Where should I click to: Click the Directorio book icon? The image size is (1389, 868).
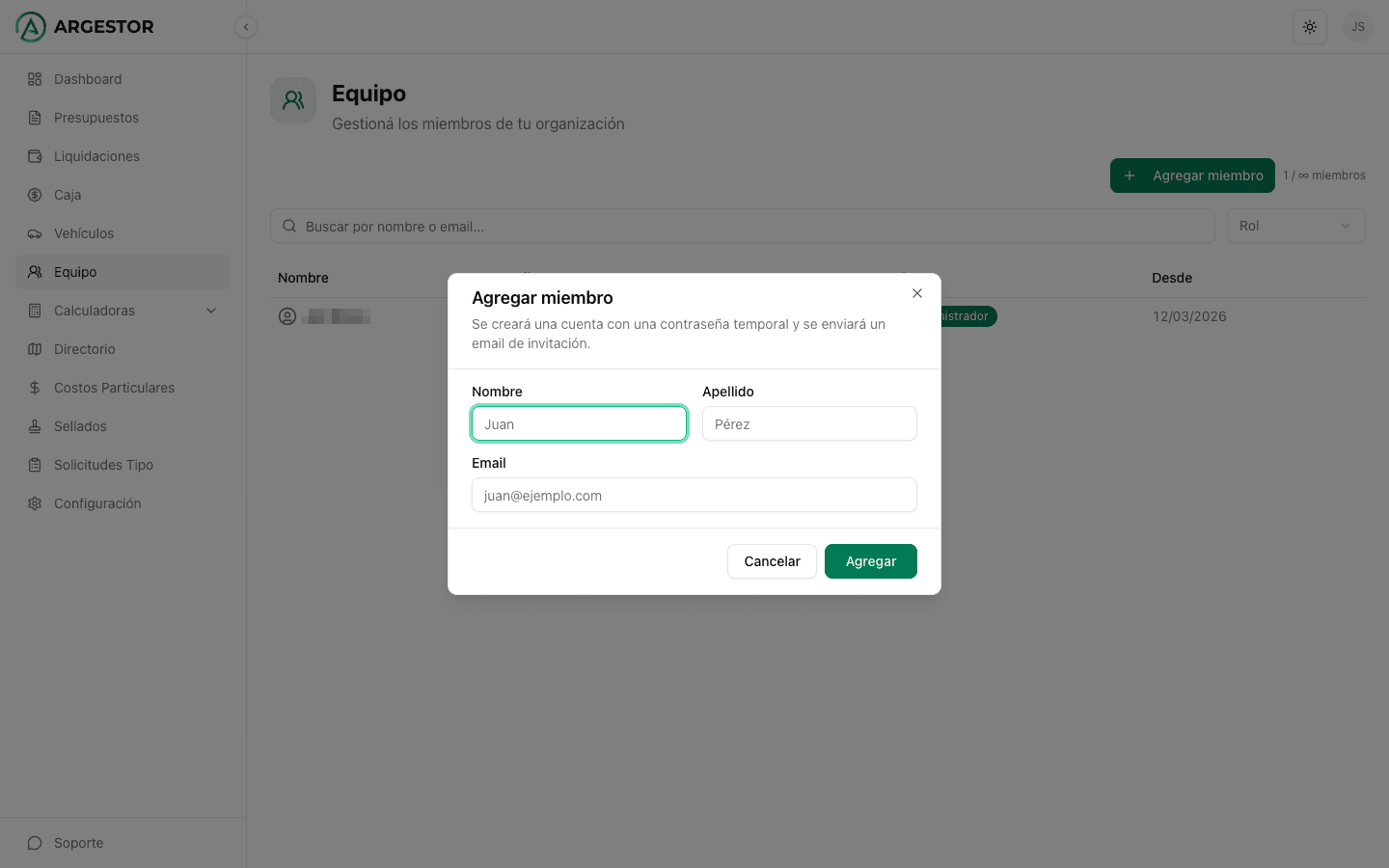pyautogui.click(x=35, y=349)
